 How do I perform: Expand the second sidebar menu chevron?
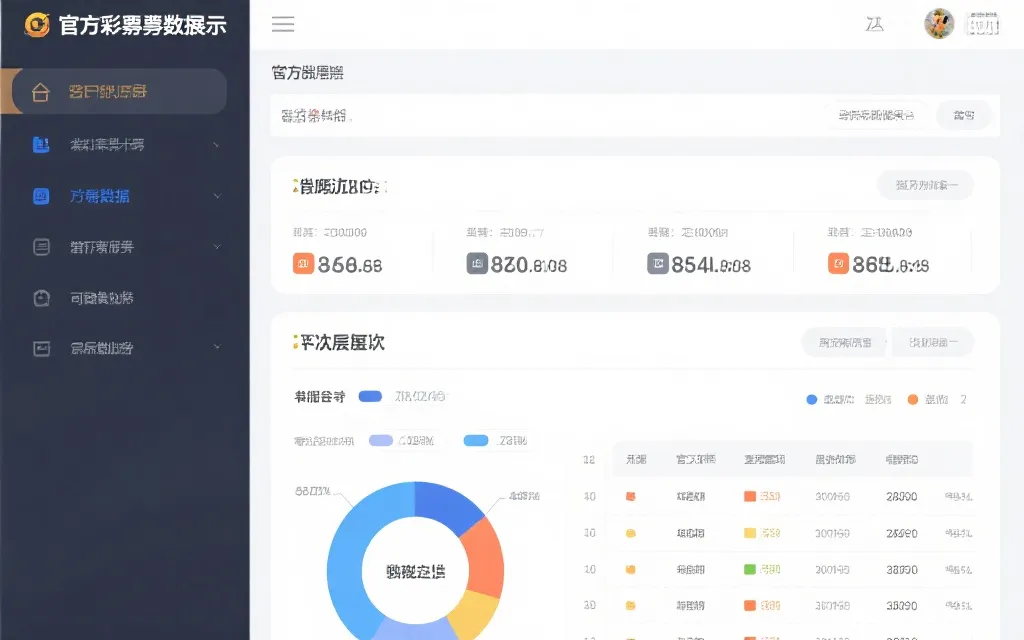point(216,146)
